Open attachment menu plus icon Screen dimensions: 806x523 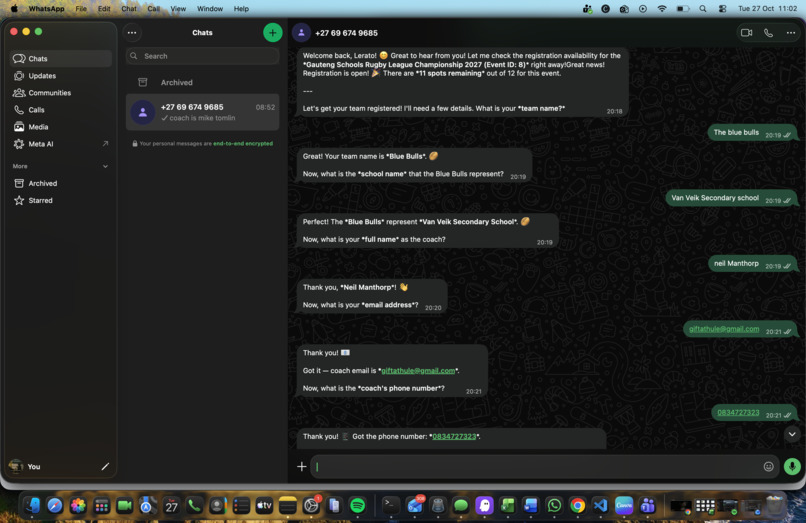pos(302,466)
